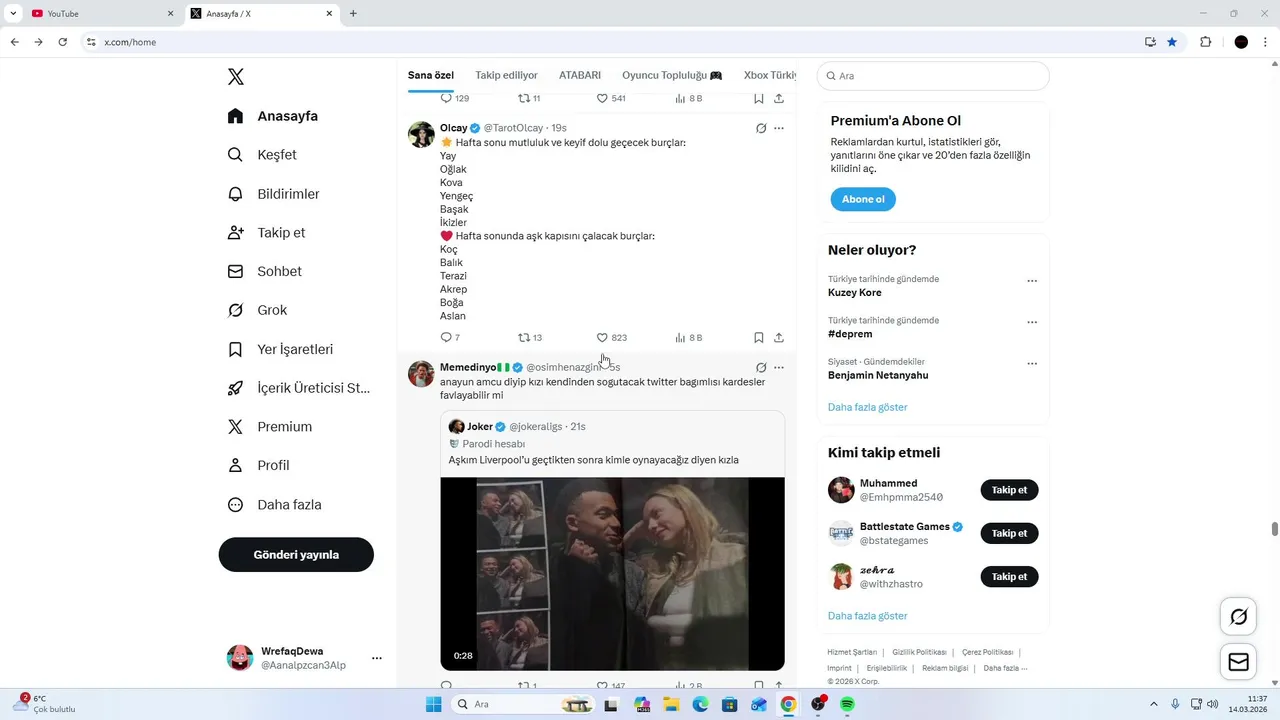The height and width of the screenshot is (720, 1280).
Task: Repost Olcay's post with 13 reposts
Action: pos(530,338)
